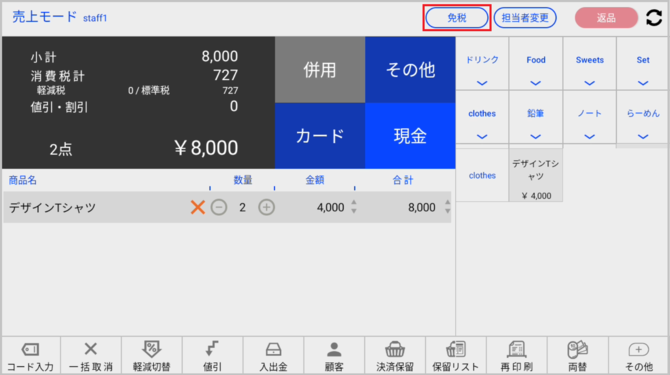
Task: Click the ¥8,000 grand total
Action: click(x=206, y=148)
